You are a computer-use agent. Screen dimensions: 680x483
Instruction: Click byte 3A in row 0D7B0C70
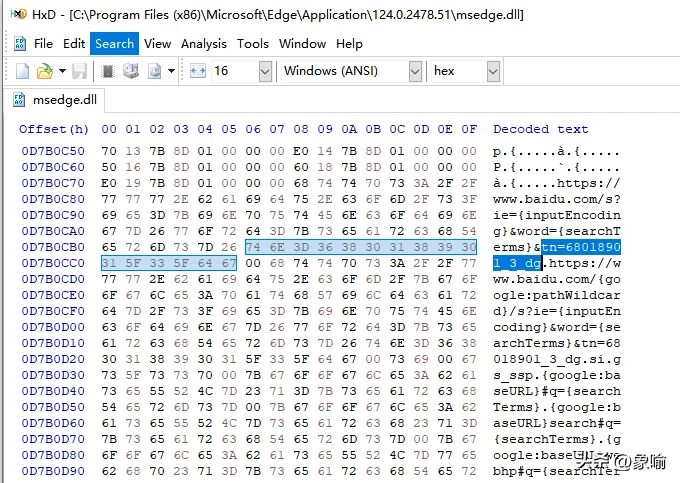(x=421, y=183)
